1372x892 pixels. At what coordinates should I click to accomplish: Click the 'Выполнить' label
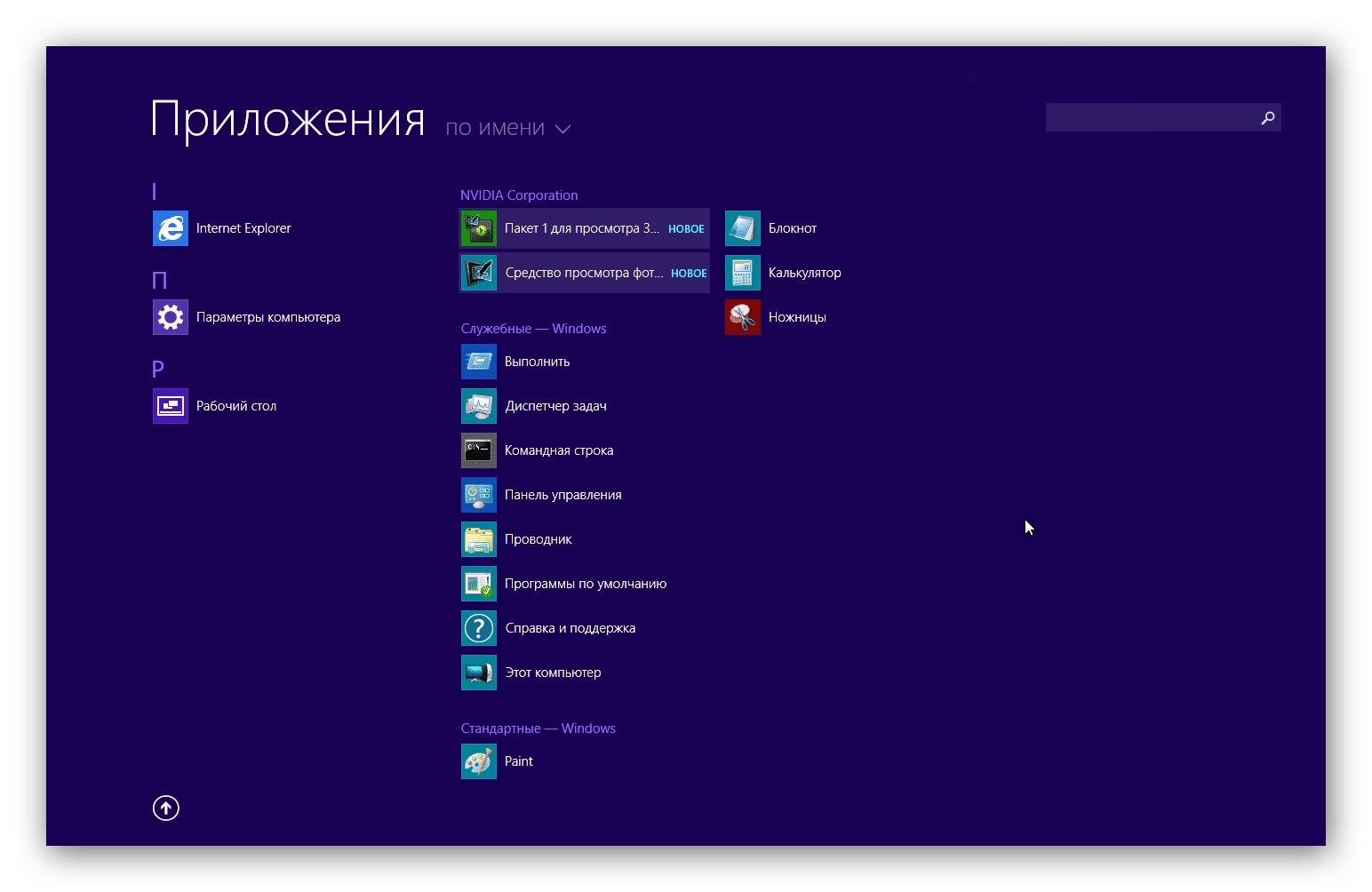(x=538, y=362)
